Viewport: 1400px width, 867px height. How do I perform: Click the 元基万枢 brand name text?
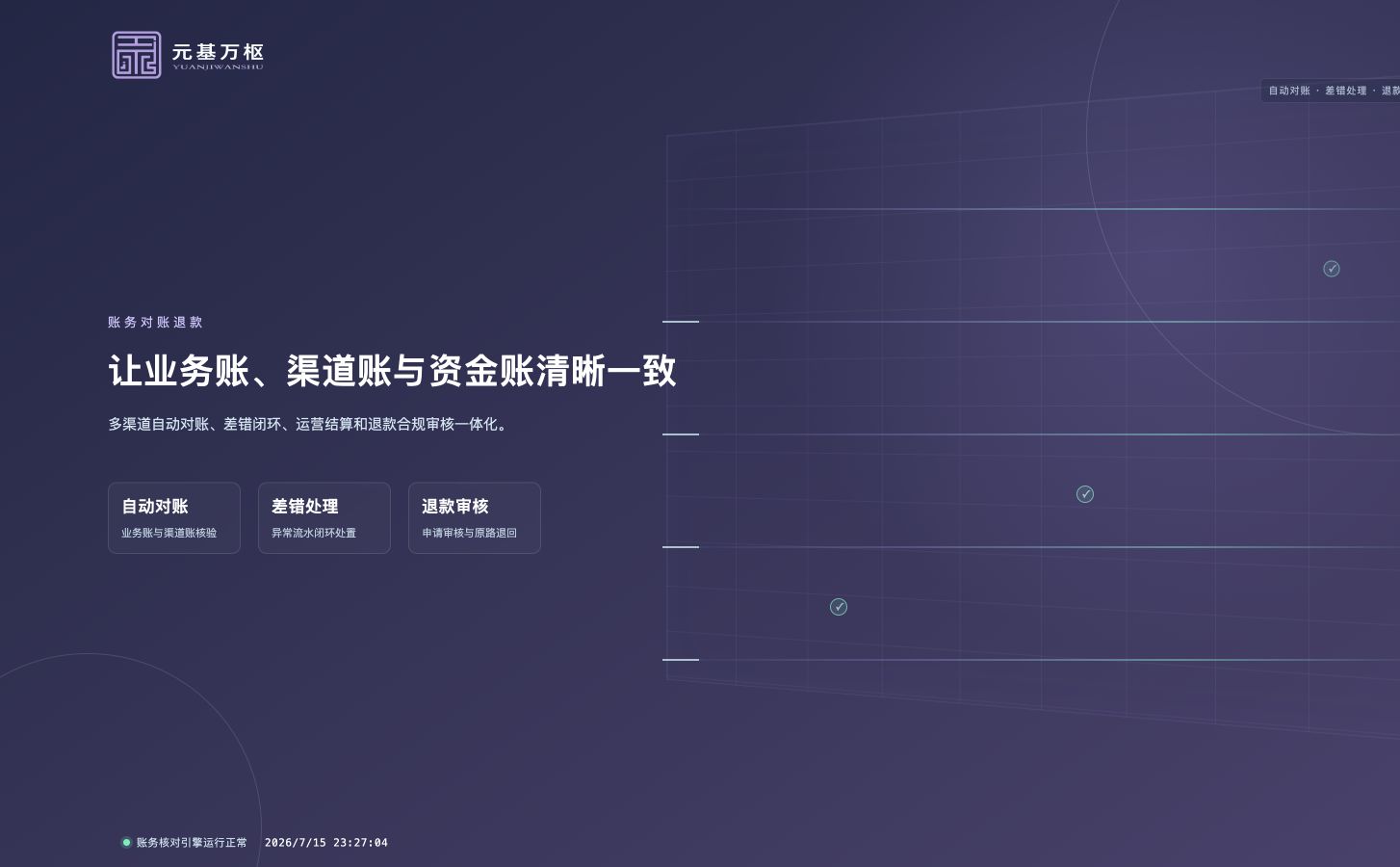click(218, 52)
